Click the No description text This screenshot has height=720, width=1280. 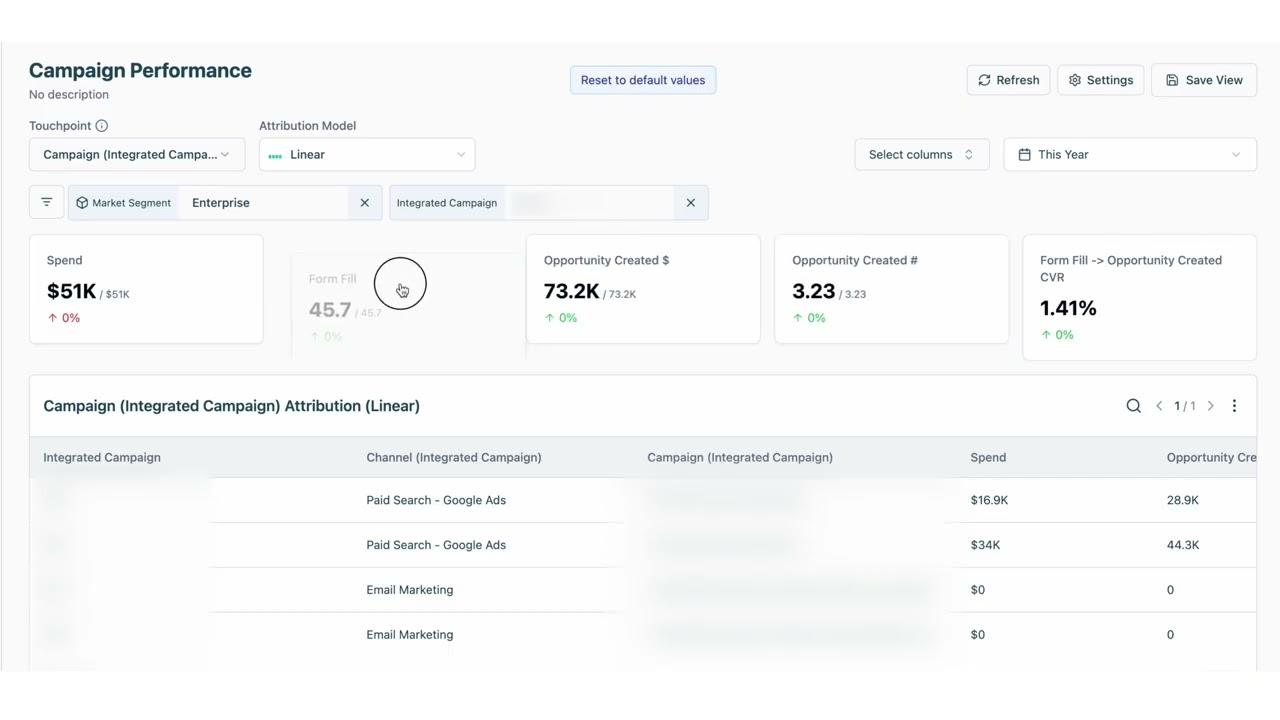click(69, 95)
